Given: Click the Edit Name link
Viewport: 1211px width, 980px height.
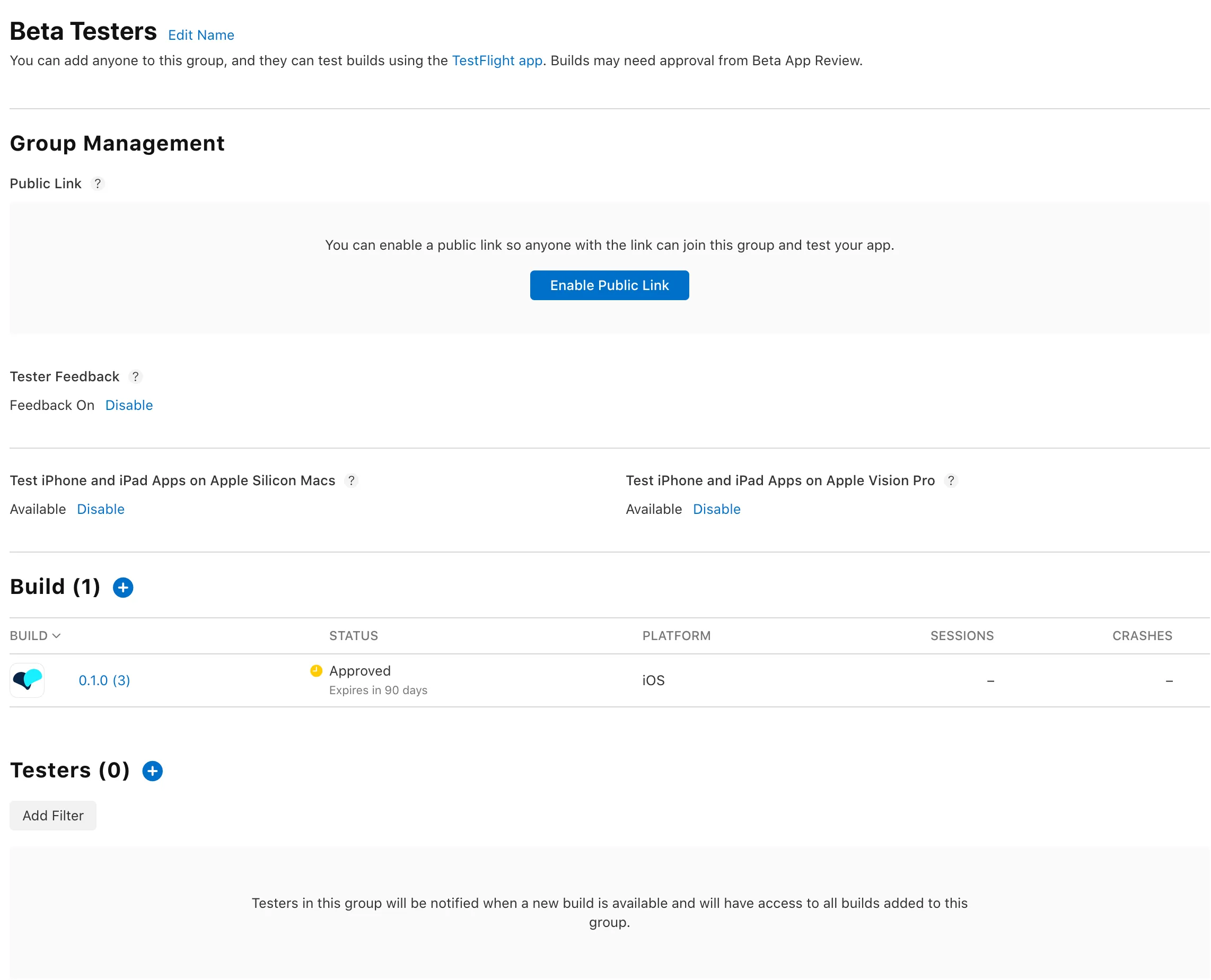Looking at the screenshot, I should [x=201, y=35].
